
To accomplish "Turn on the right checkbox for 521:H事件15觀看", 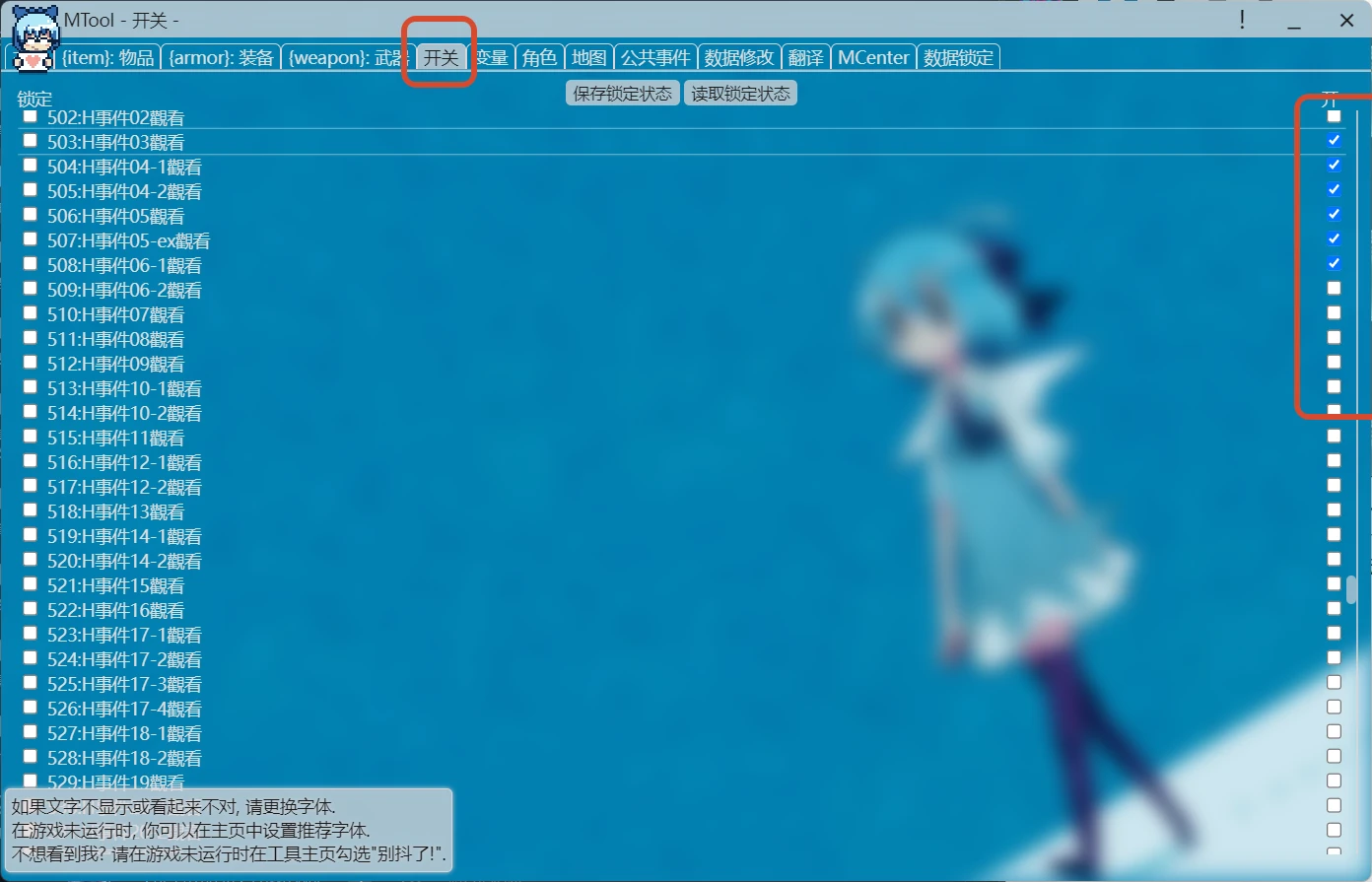I will pyautogui.click(x=1334, y=583).
